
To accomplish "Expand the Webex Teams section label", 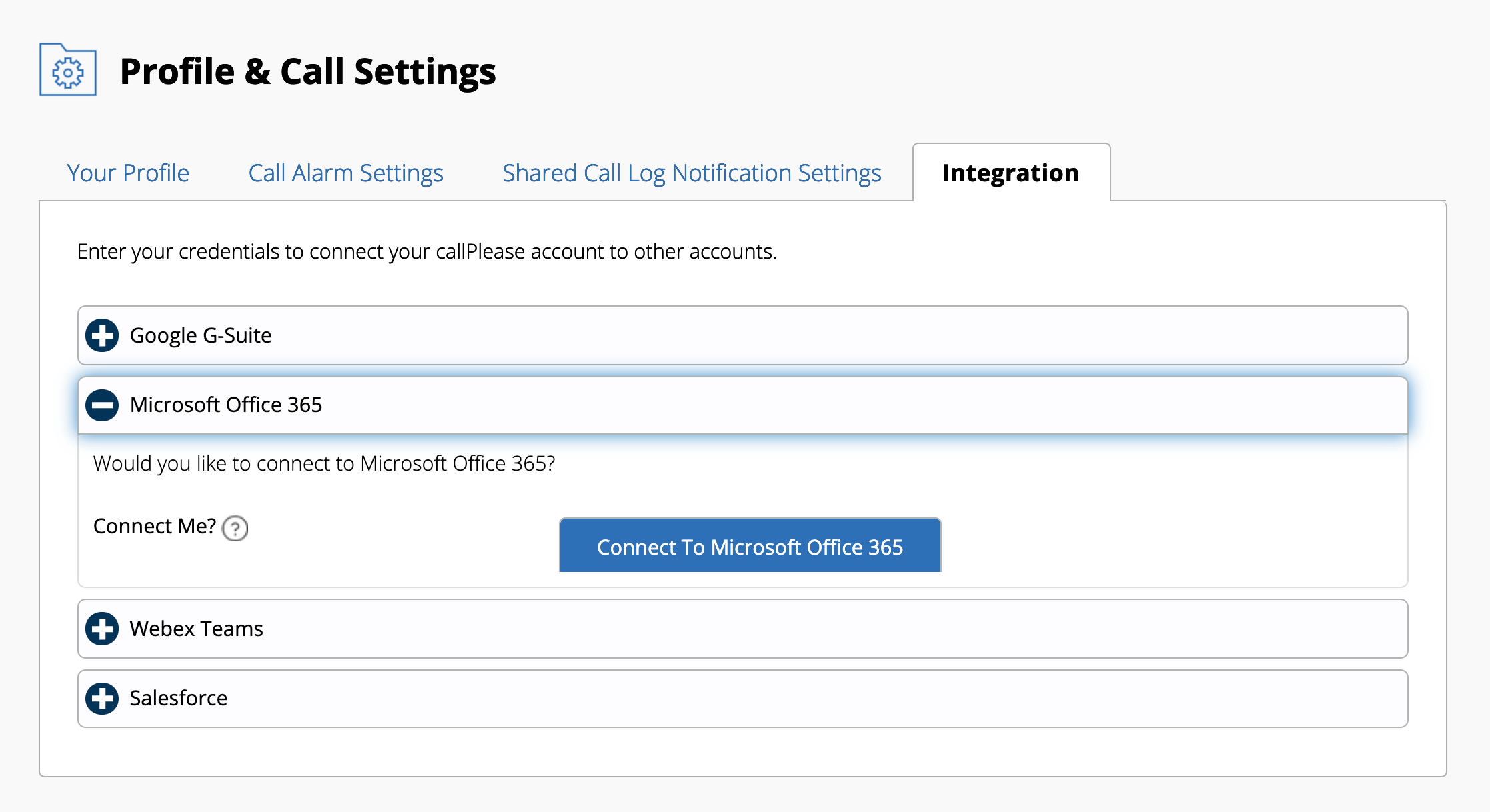I will [x=197, y=629].
